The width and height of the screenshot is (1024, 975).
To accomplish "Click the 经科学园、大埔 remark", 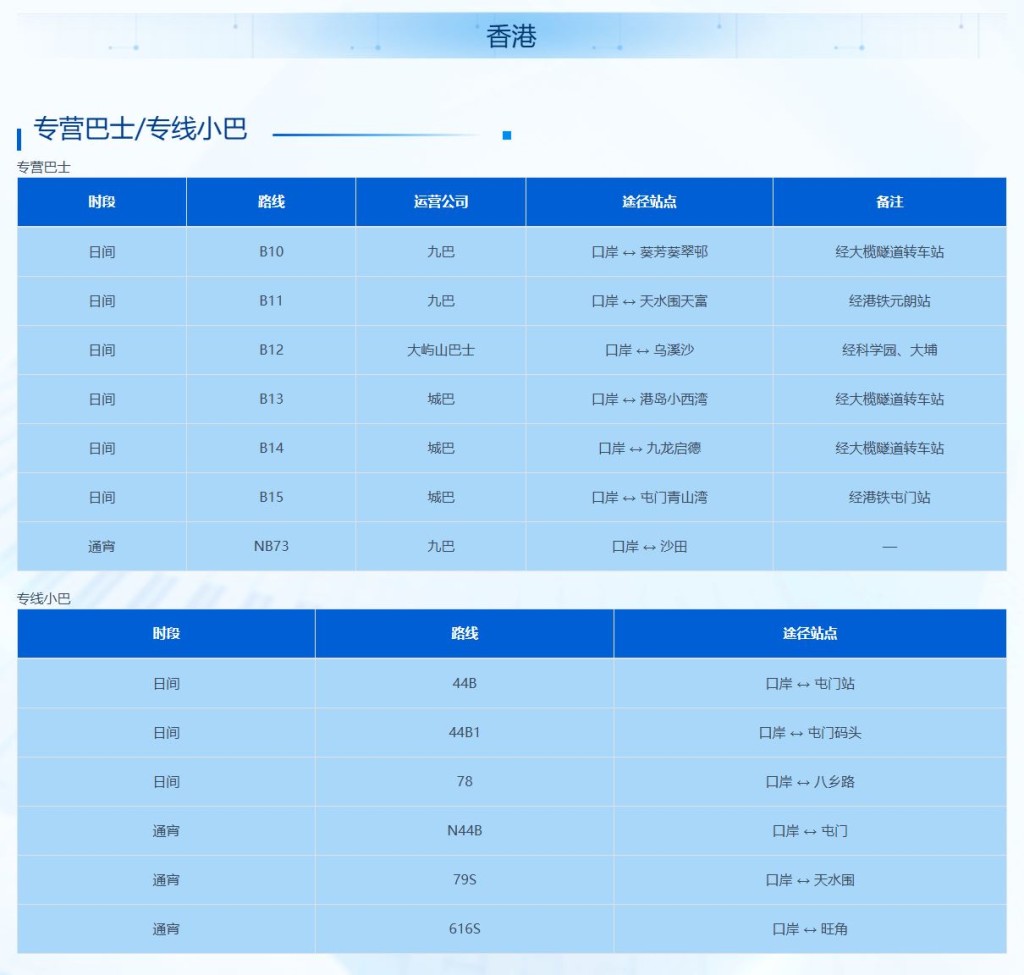I will (x=889, y=350).
